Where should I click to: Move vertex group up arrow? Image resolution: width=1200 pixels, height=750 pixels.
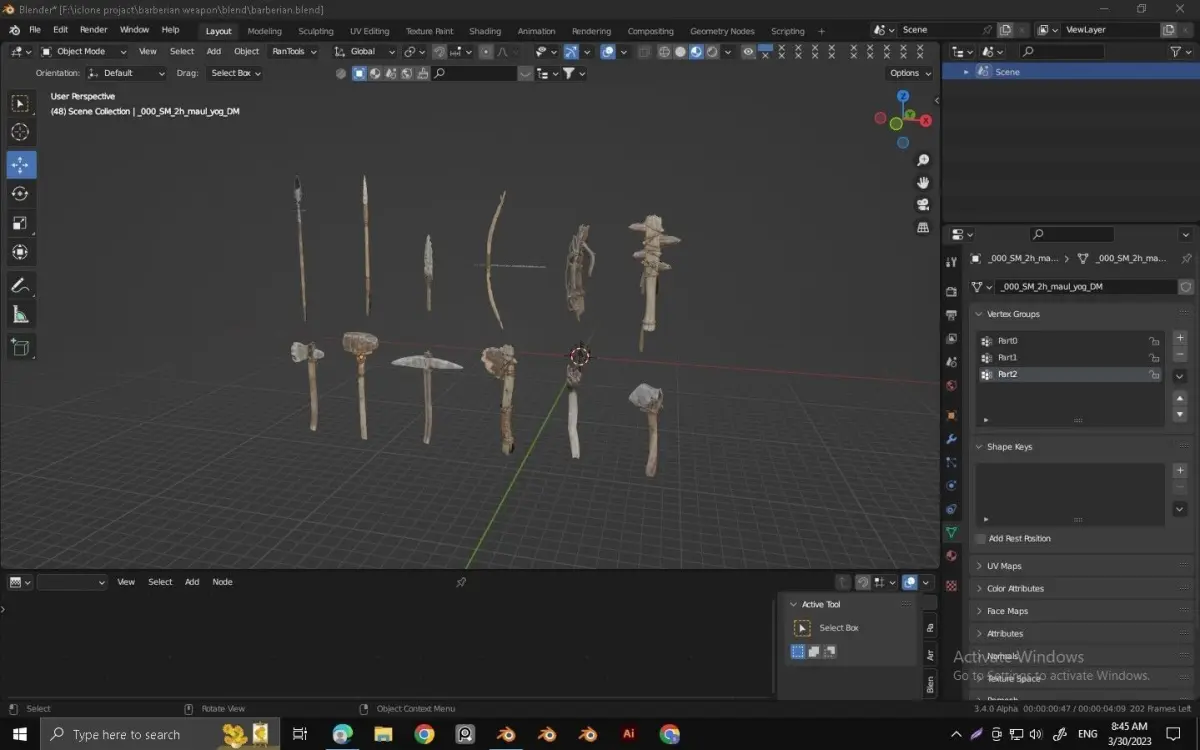tap(1179, 398)
